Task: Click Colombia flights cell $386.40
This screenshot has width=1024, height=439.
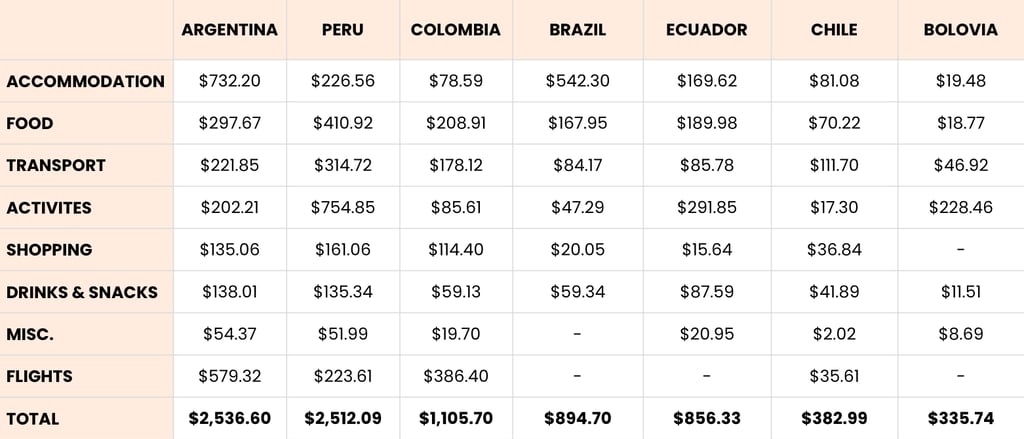Action: 456,376
